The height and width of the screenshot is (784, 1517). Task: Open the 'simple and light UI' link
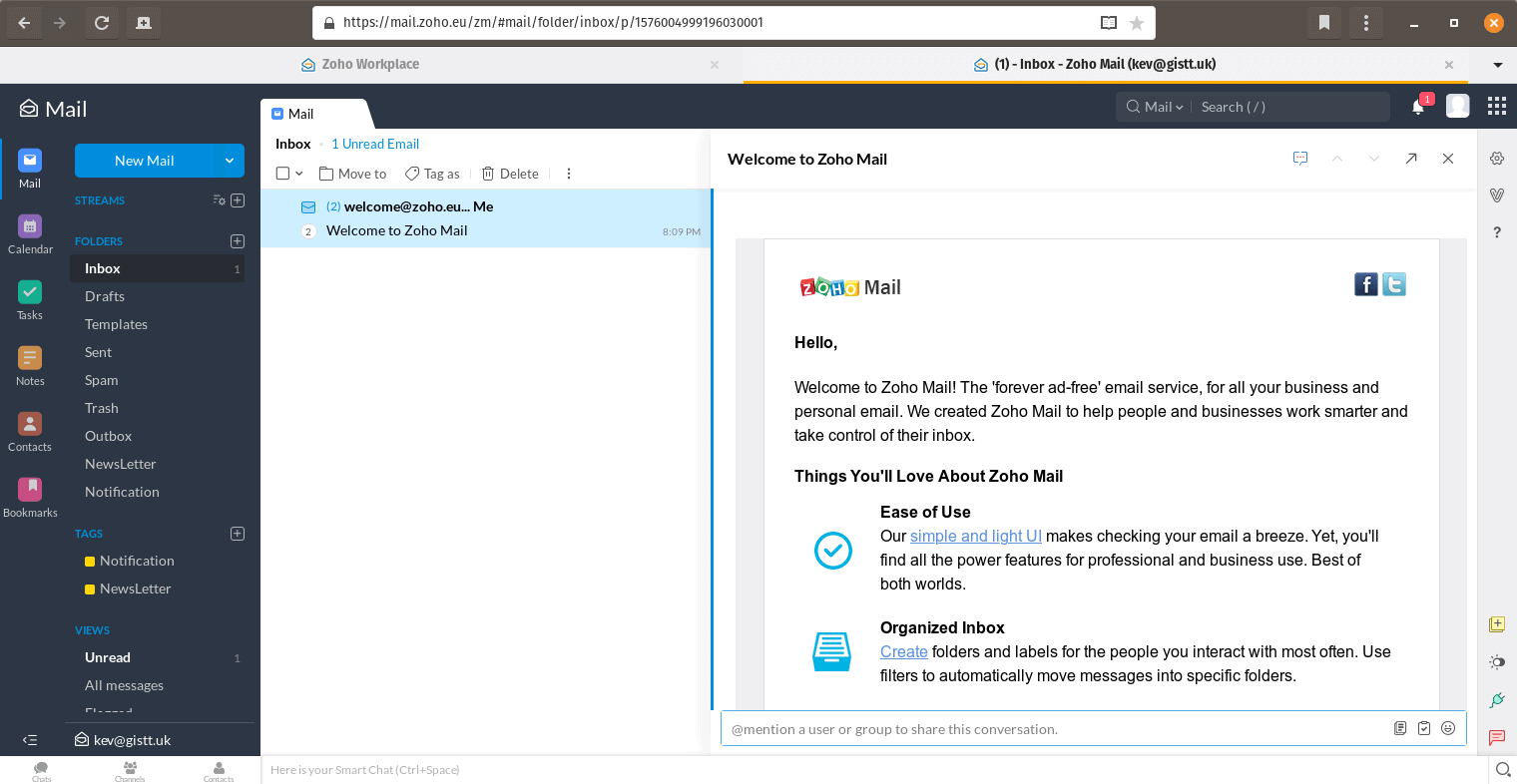pyautogui.click(x=975, y=536)
